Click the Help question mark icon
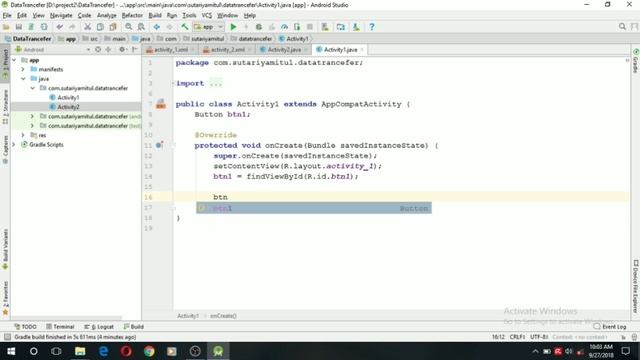 (371, 27)
